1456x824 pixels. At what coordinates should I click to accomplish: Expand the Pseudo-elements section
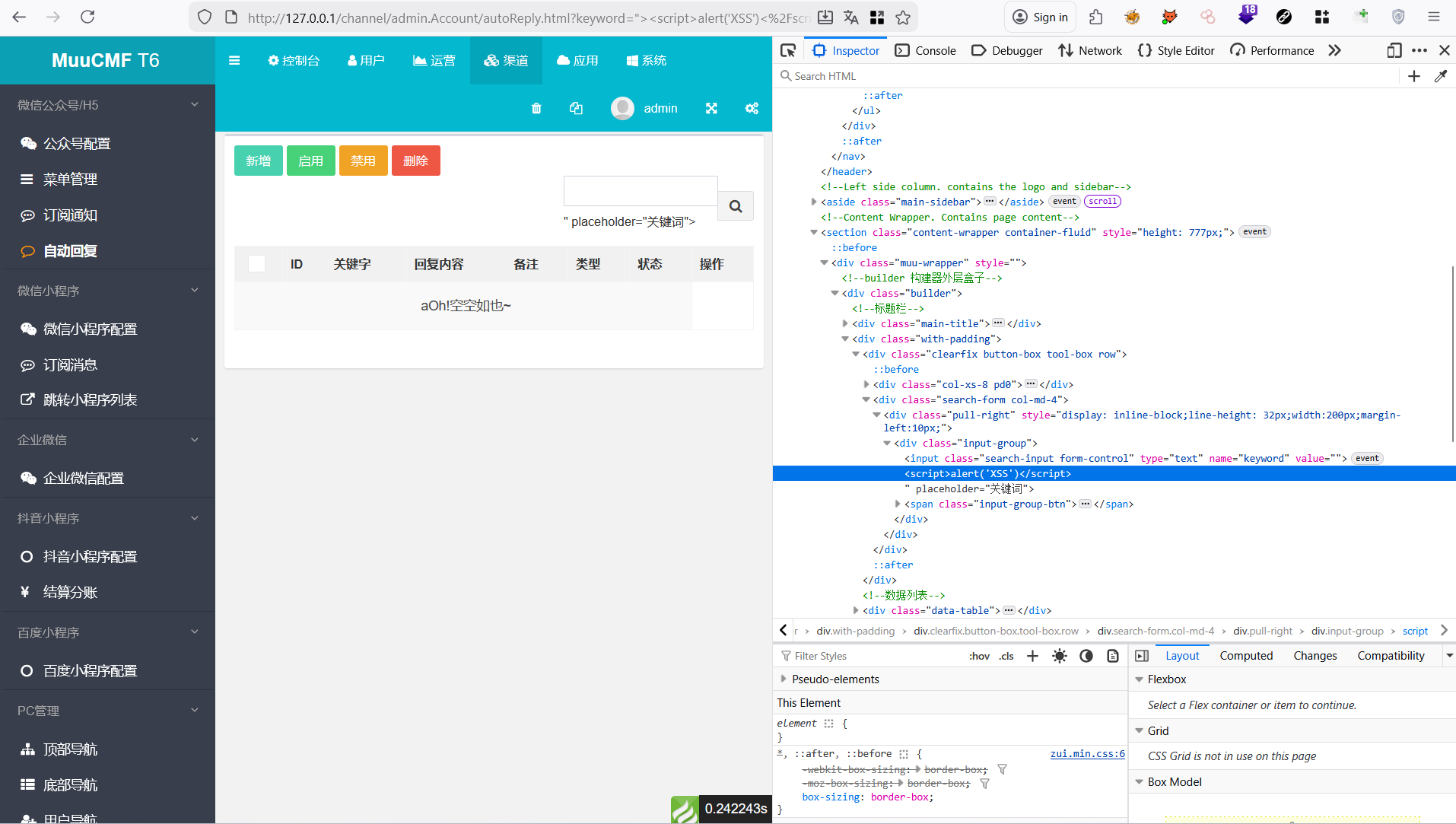tap(784, 679)
